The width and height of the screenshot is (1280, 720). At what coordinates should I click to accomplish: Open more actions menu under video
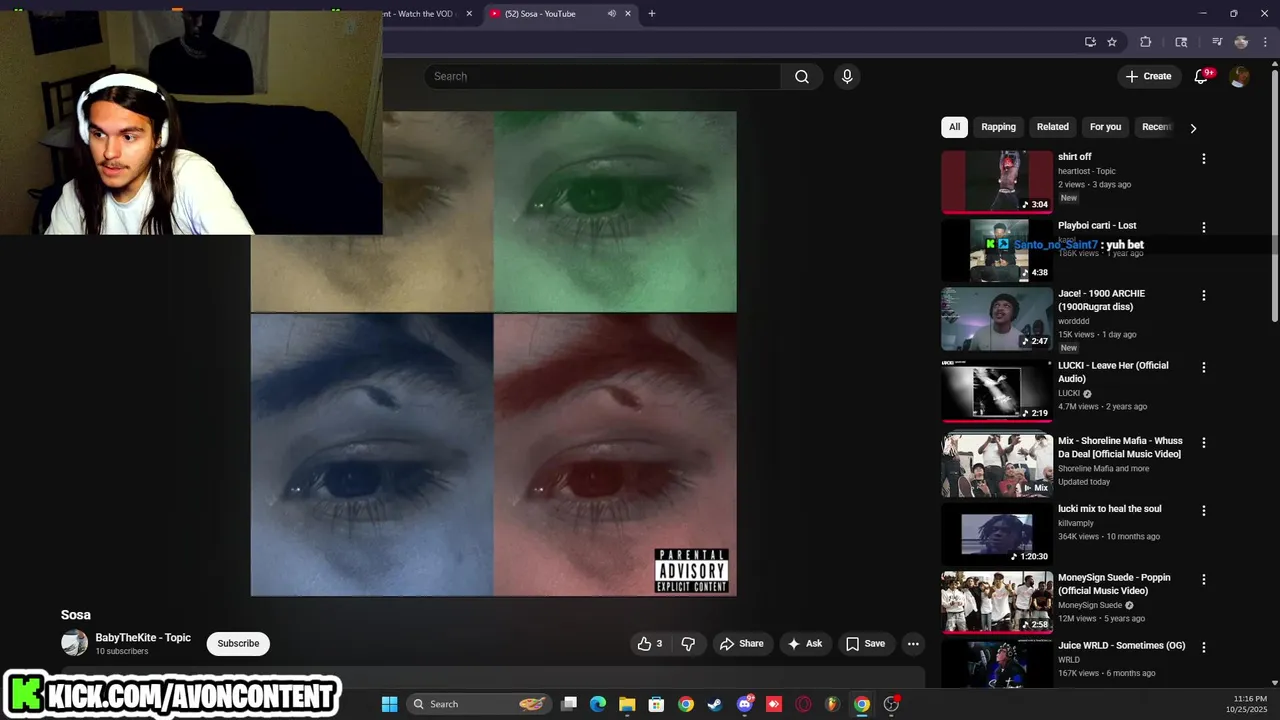coord(913,644)
